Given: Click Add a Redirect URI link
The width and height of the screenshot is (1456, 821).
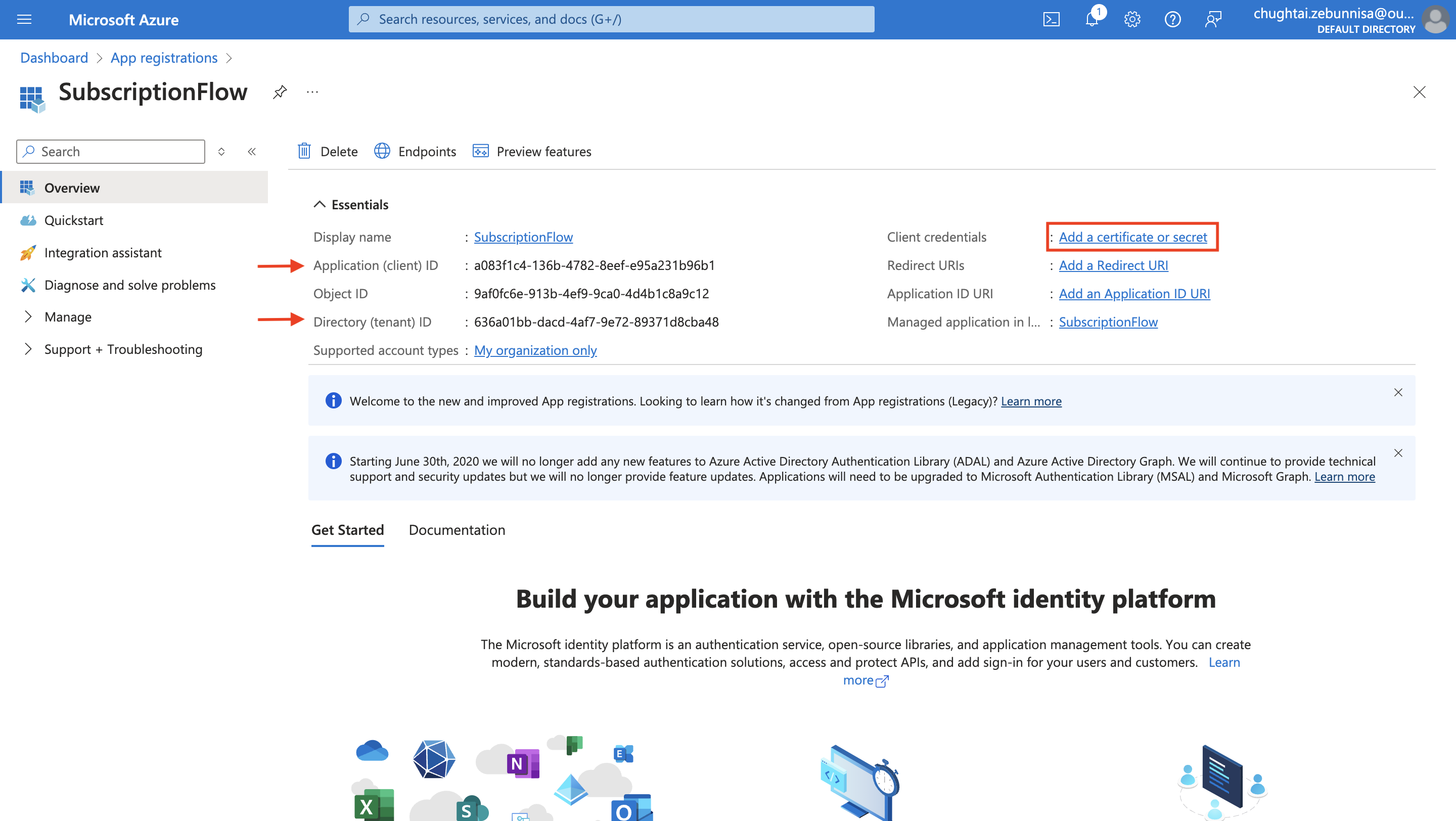Looking at the screenshot, I should (x=1113, y=265).
